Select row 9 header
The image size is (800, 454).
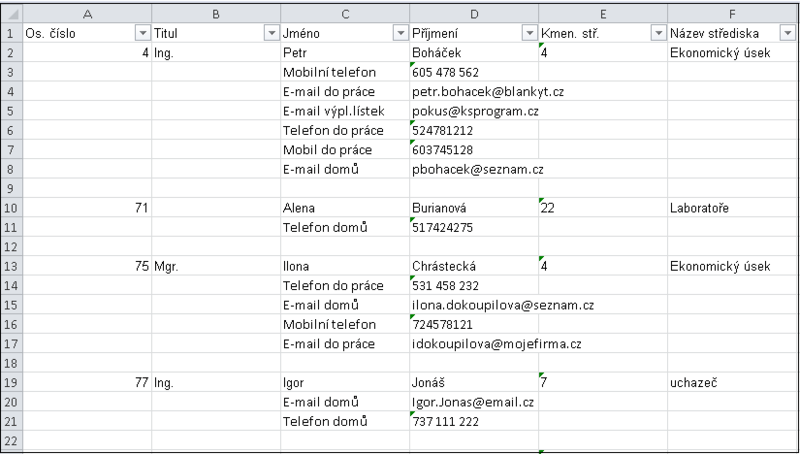tap(12, 188)
